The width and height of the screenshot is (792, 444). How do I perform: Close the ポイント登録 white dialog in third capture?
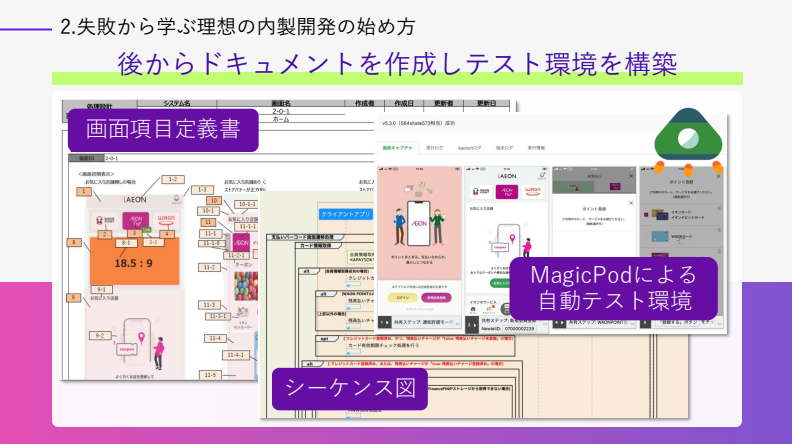[x=631, y=203]
